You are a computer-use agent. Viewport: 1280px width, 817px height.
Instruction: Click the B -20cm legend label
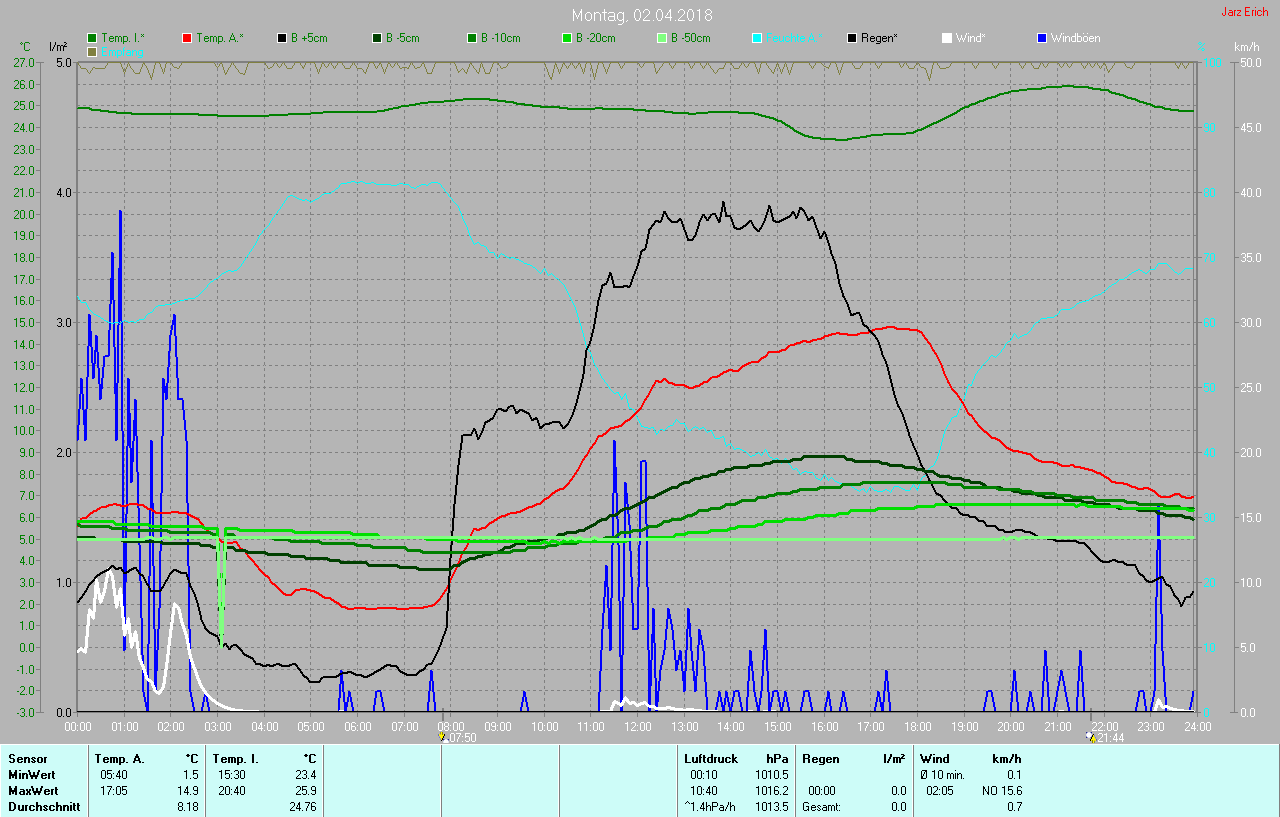[595, 38]
